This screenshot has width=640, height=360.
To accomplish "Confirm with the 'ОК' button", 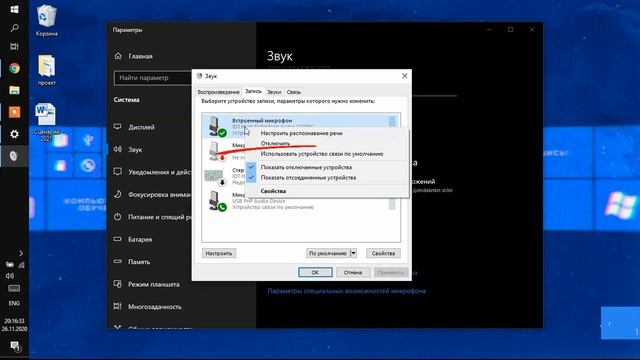I will tap(315, 272).
